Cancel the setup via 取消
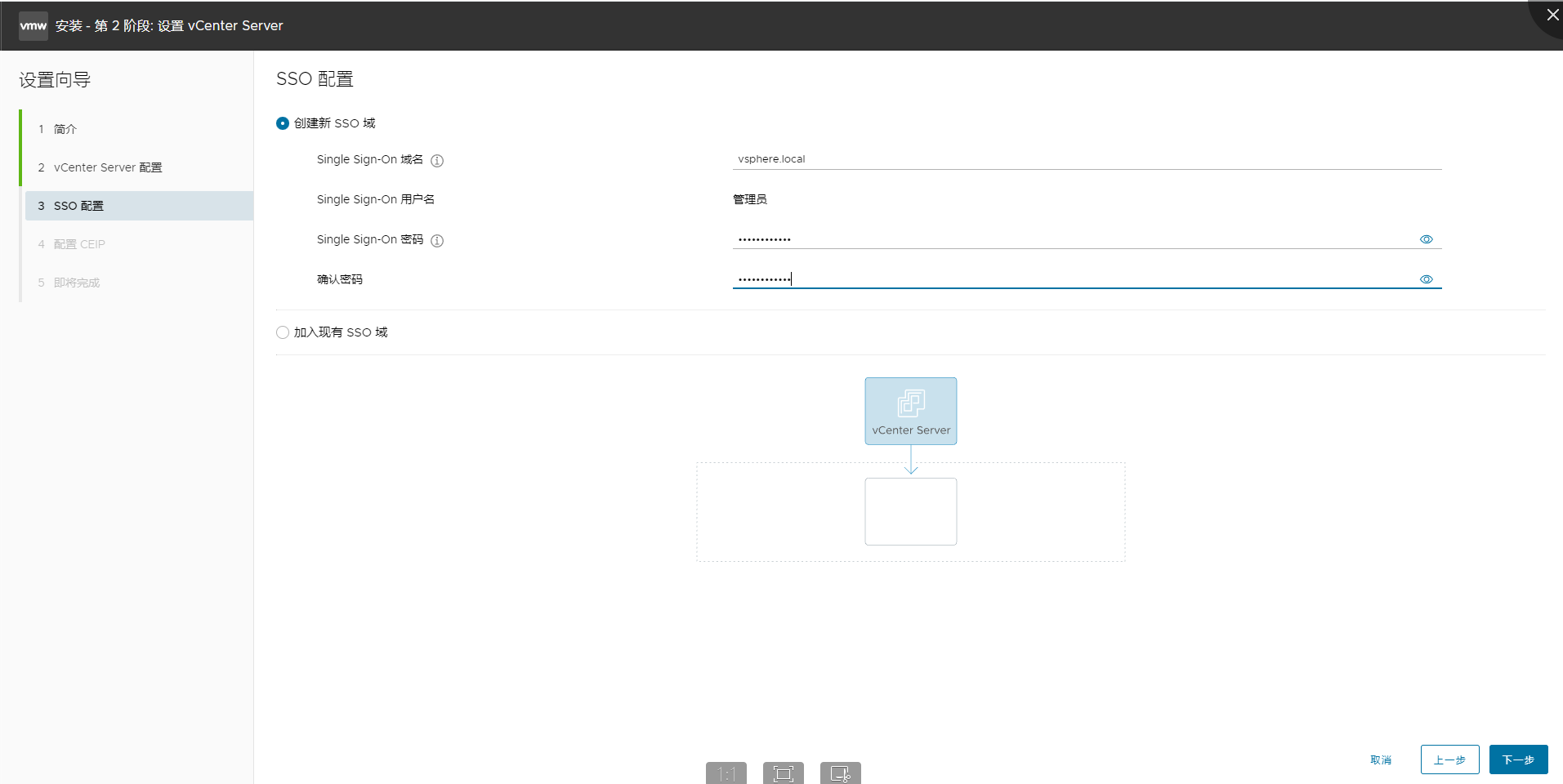 point(1381,759)
